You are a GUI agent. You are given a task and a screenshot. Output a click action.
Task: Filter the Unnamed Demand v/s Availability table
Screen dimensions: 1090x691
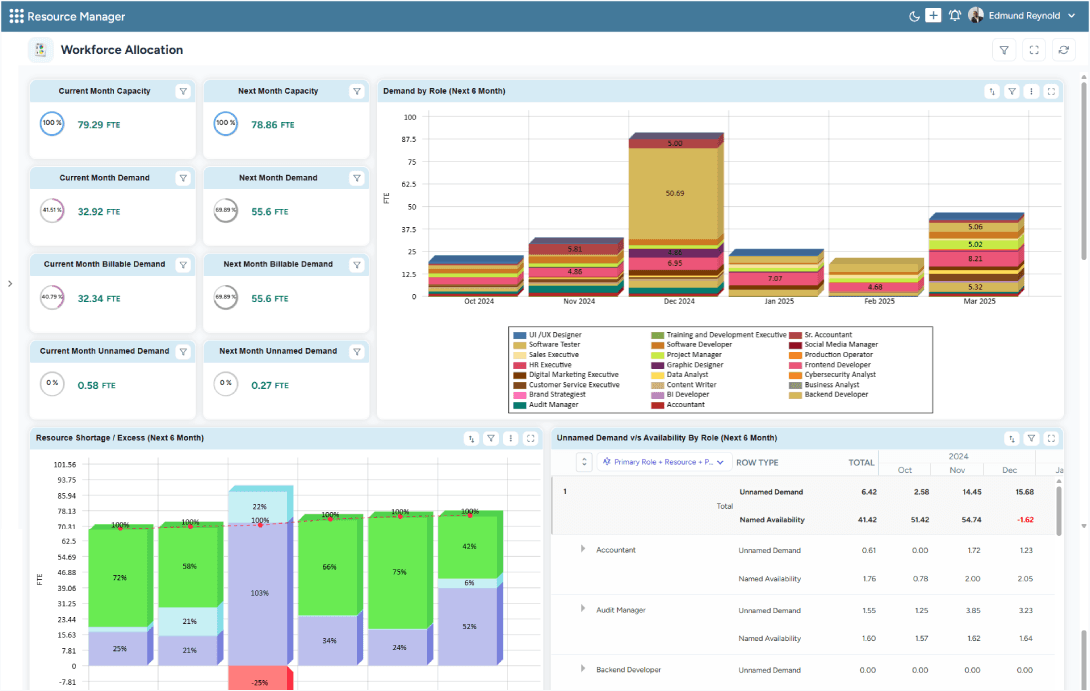[x=1032, y=439]
